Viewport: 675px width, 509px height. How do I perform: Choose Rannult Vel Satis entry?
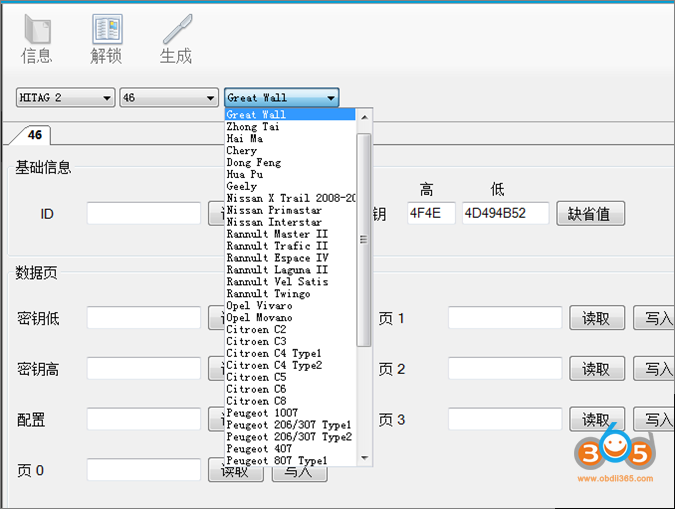click(290, 282)
